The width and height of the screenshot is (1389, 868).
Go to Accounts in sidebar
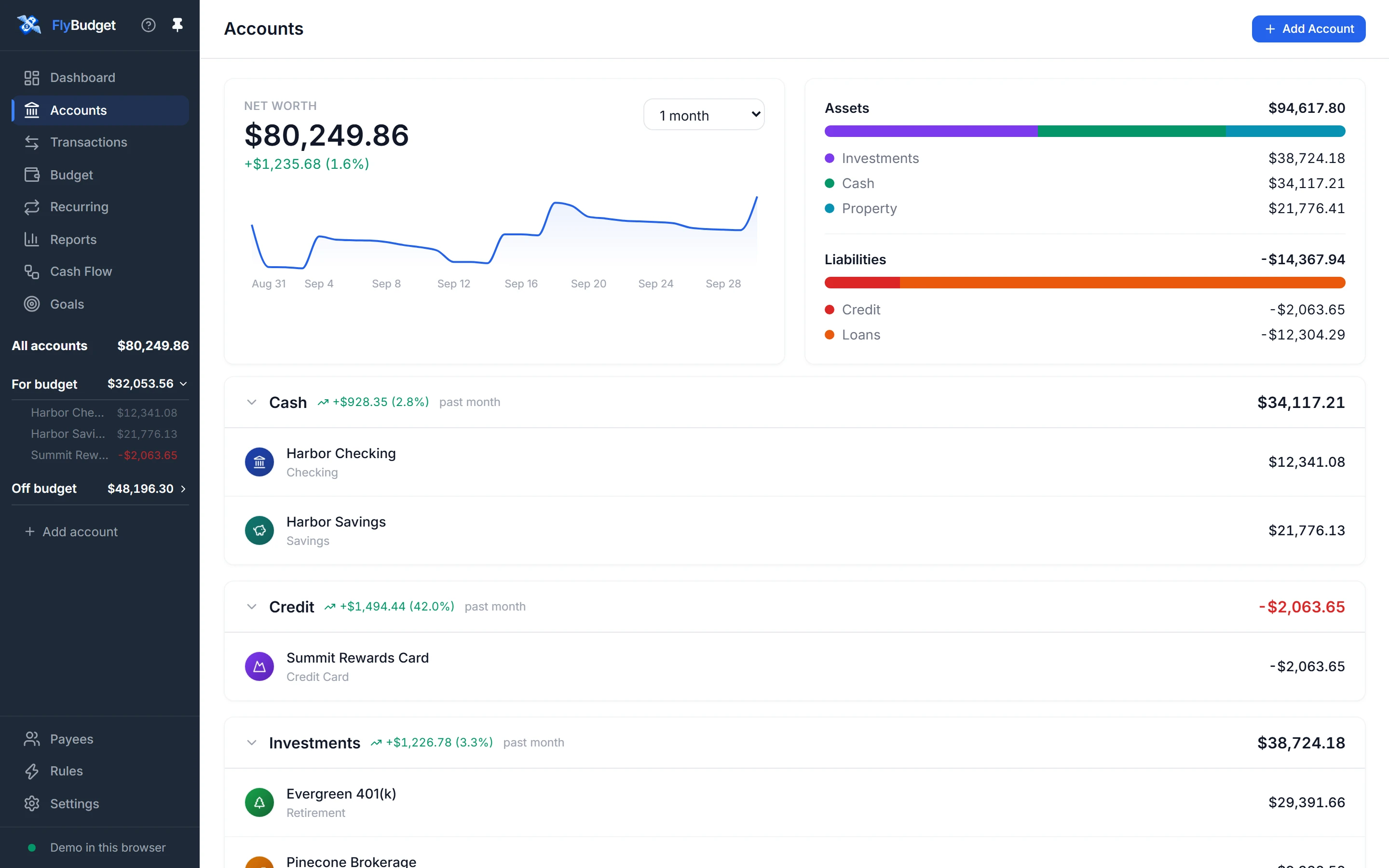click(100, 110)
